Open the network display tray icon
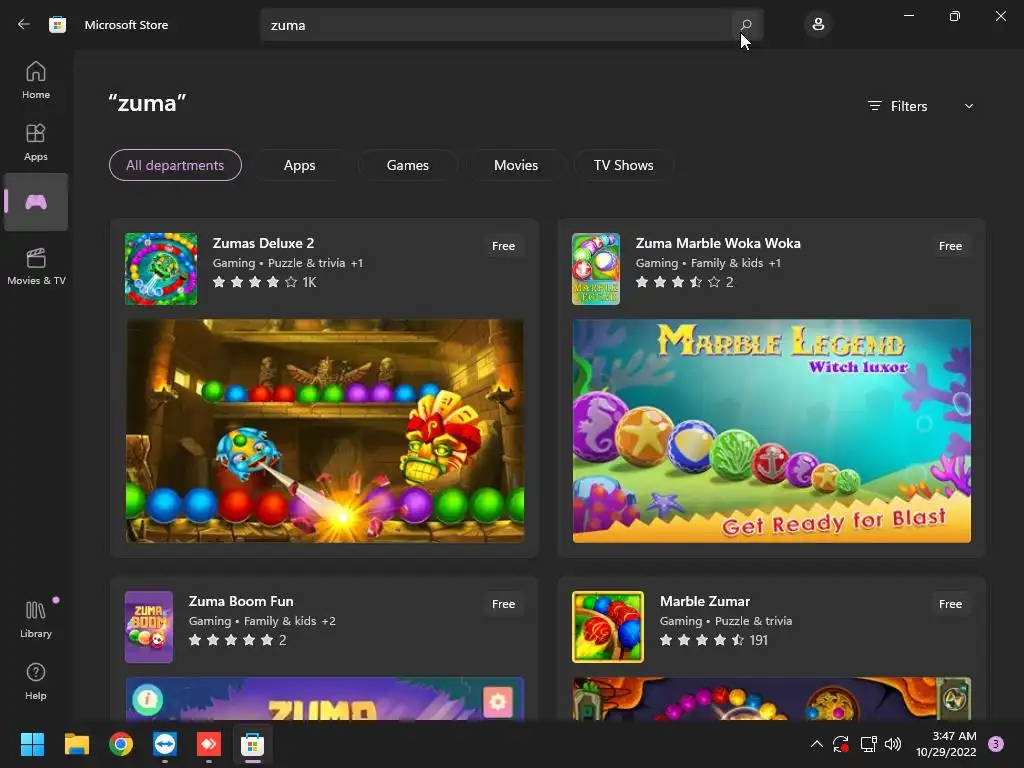 (x=868, y=744)
